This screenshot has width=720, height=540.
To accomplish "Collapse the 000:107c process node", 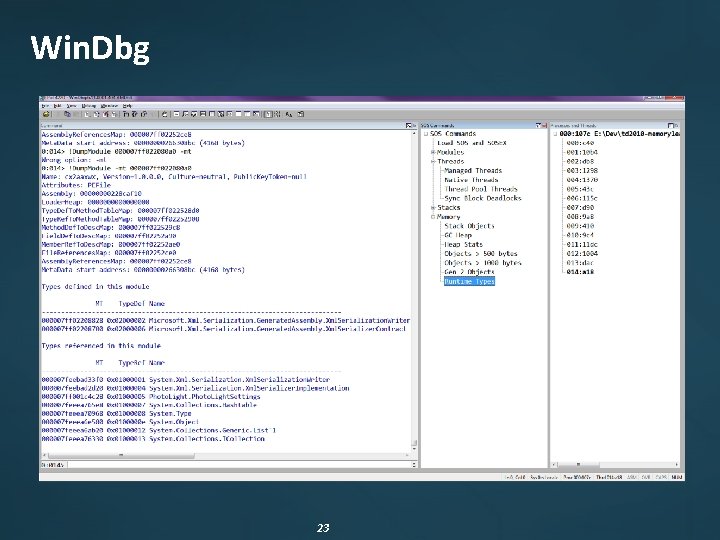I will coord(555,134).
